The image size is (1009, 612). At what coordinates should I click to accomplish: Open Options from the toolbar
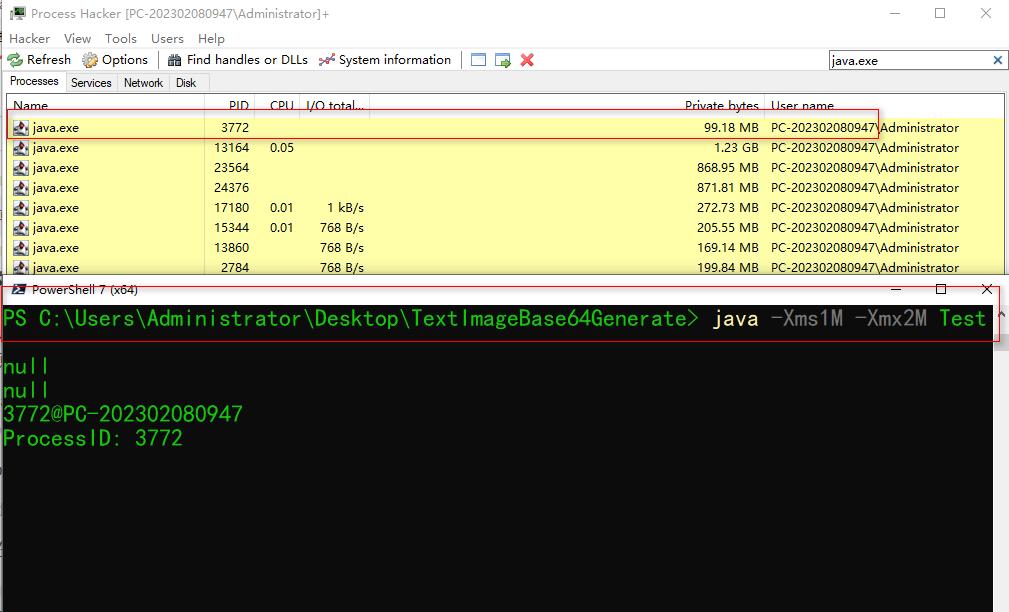click(x=115, y=60)
